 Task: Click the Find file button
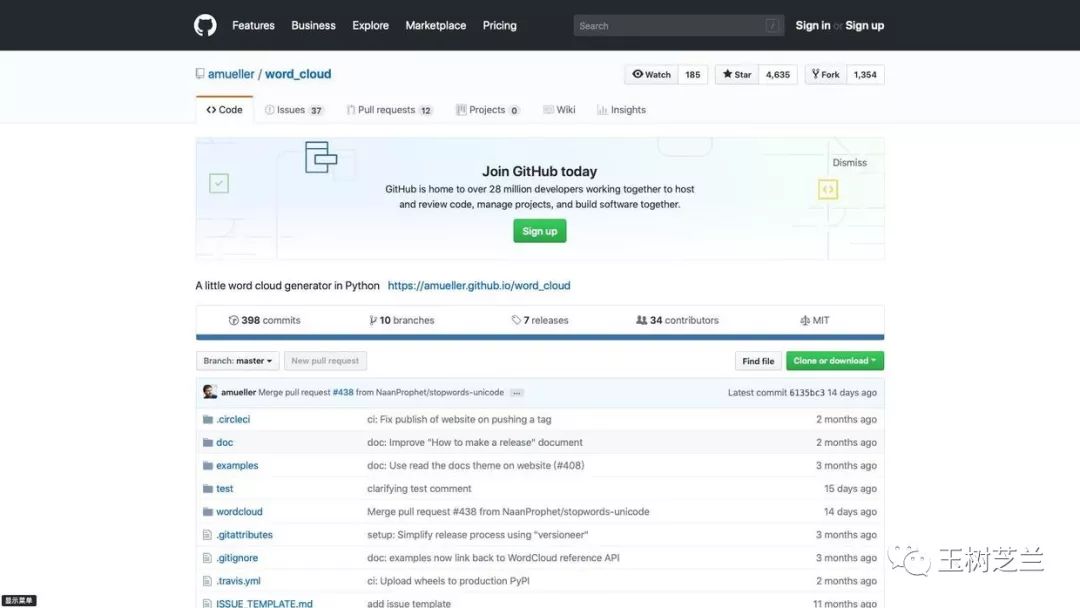758,361
